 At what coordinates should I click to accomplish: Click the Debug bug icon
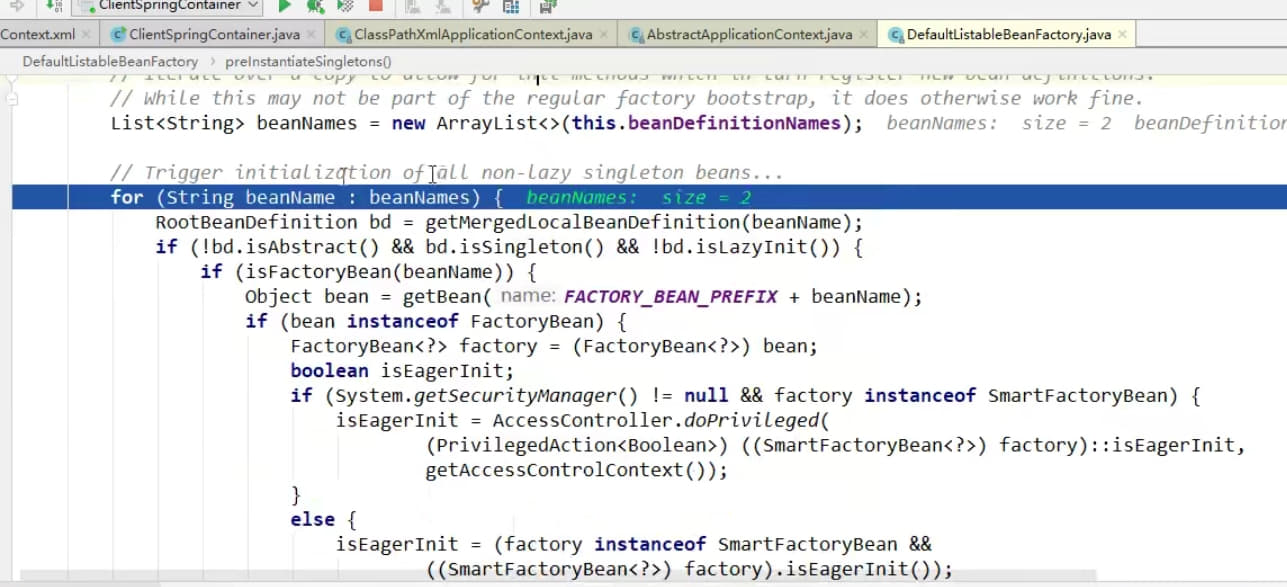pyautogui.click(x=315, y=6)
